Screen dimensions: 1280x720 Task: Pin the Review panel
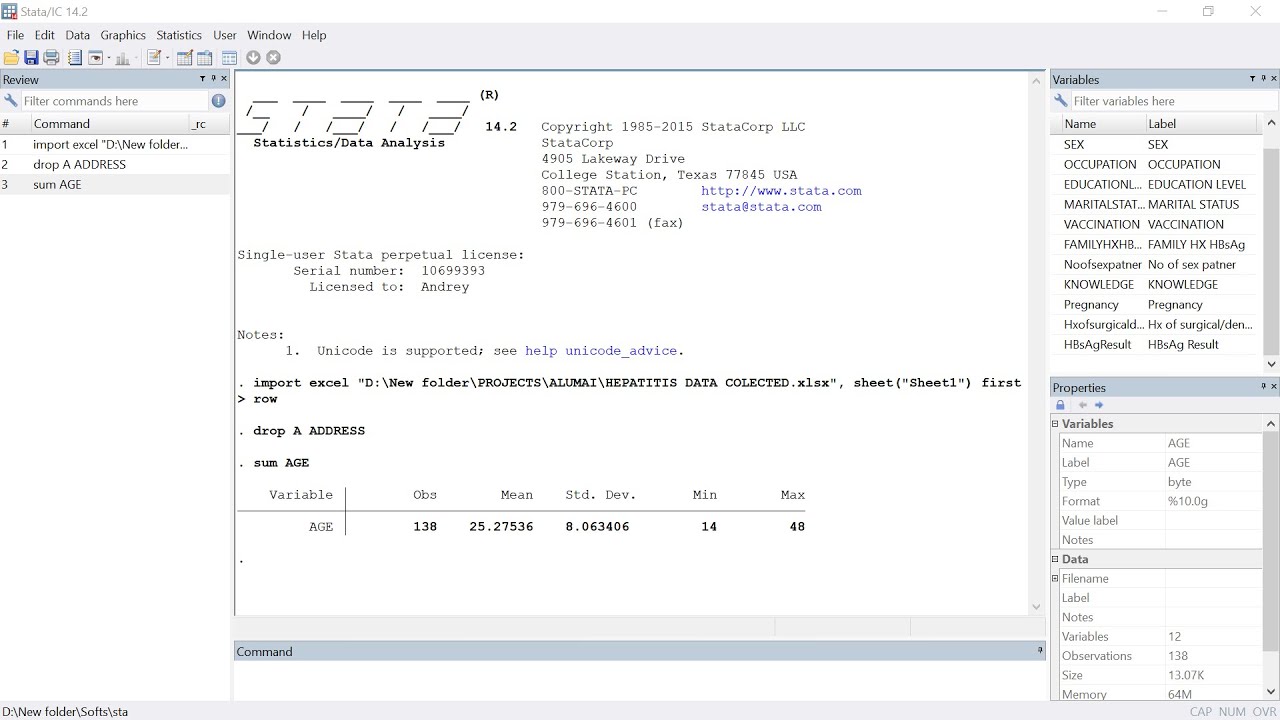tap(213, 79)
